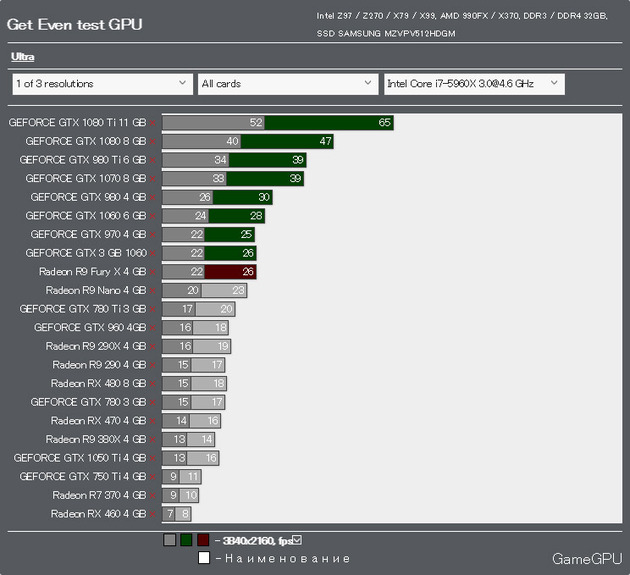This screenshot has height=575, width=630.
Task: Toggle the 3840x2160 fps checkbox in legend
Action: click(297, 540)
